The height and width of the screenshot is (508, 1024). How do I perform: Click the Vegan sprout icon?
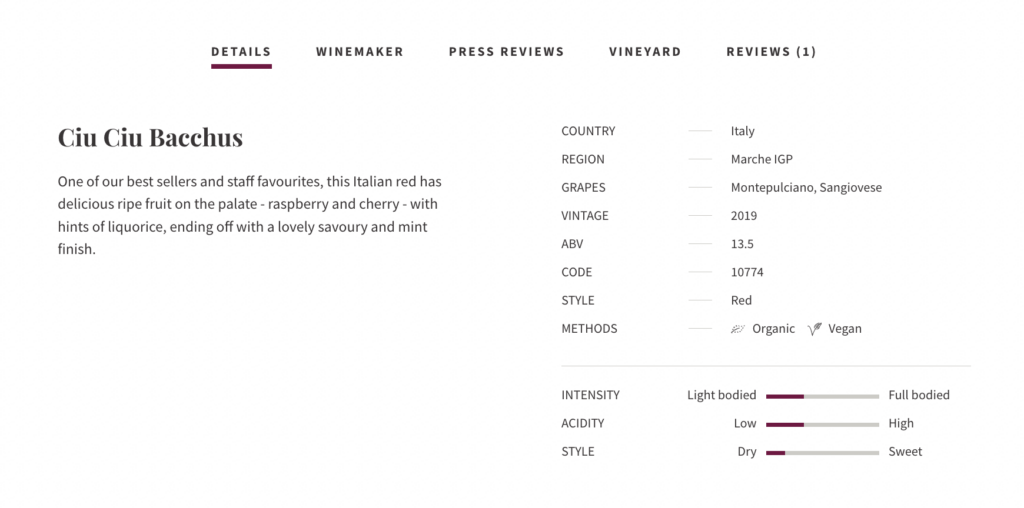coord(815,329)
